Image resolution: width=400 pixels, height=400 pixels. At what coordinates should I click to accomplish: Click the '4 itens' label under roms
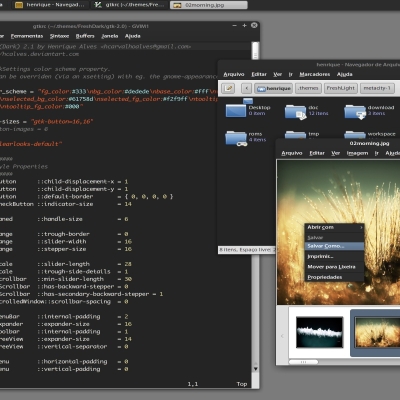257,140
